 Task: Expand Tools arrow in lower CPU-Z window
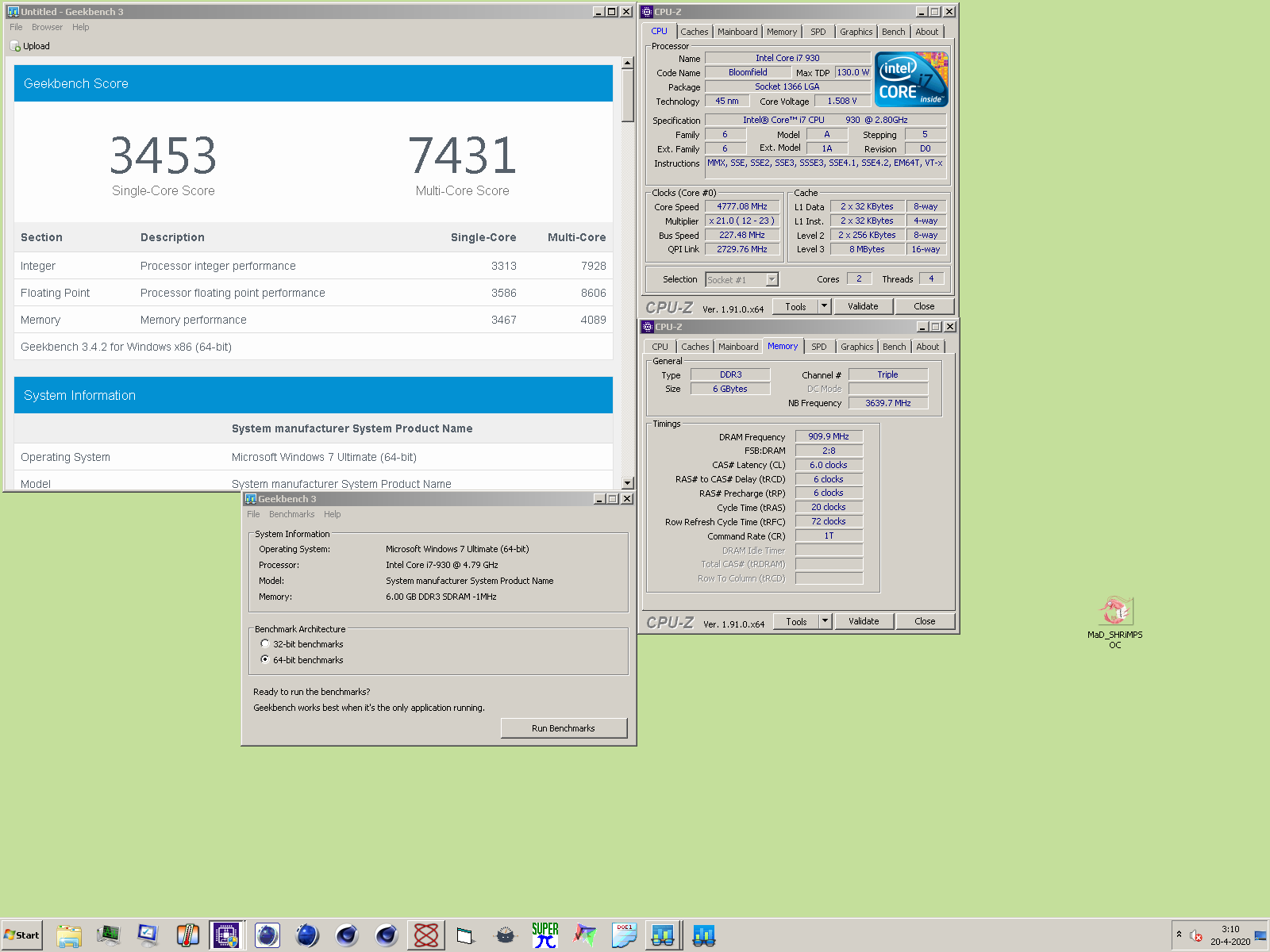(x=825, y=620)
